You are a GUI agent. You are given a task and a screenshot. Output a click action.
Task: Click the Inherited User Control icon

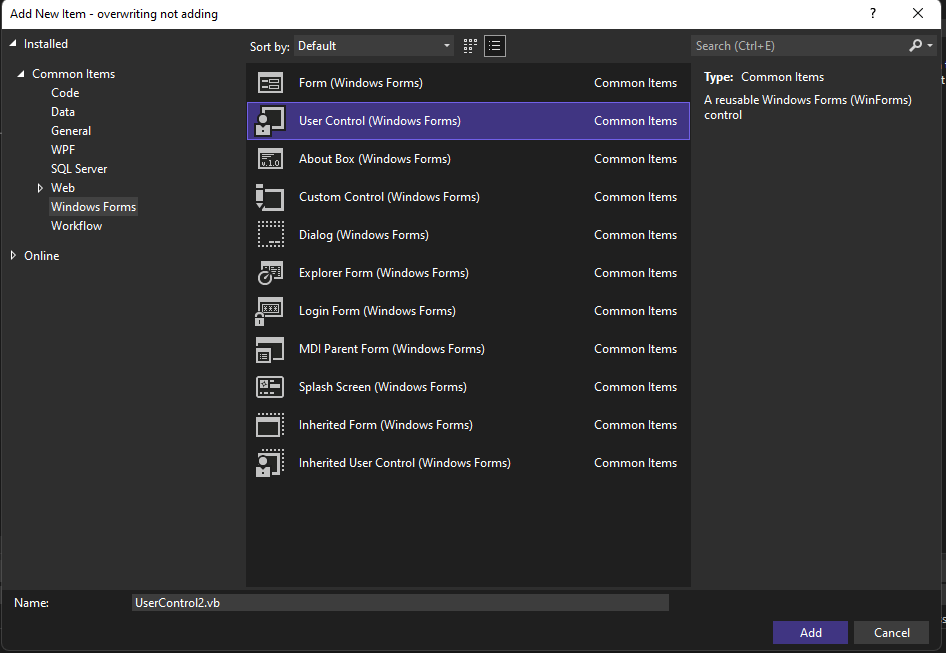click(x=270, y=462)
